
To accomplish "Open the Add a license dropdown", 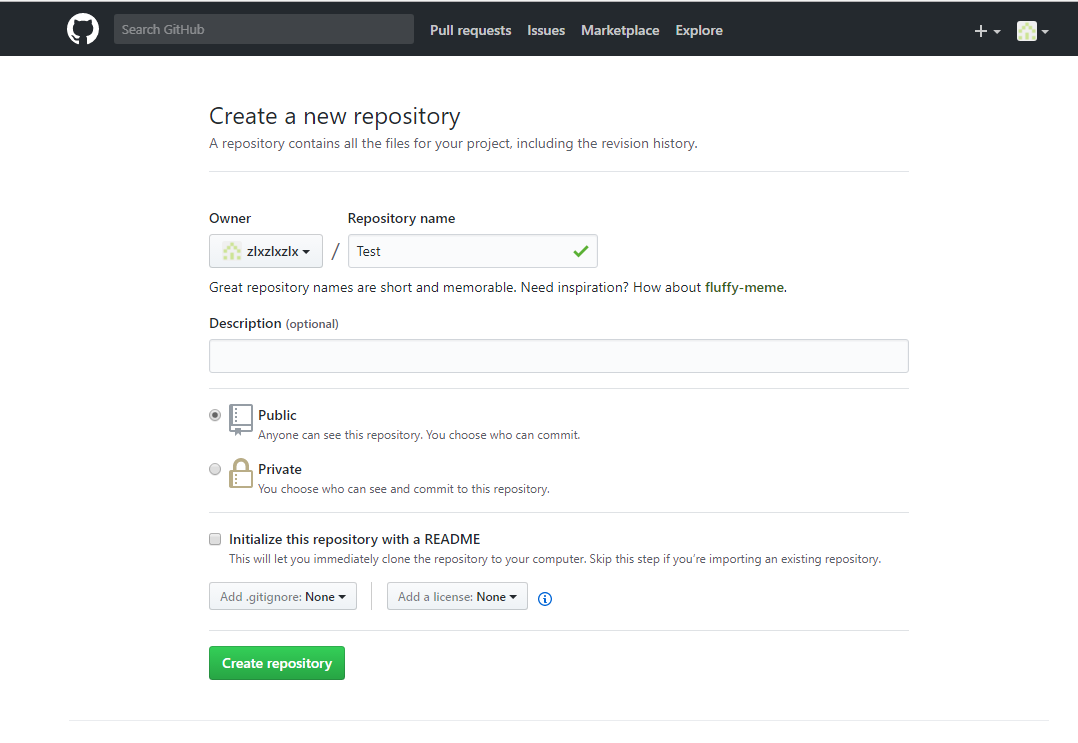I will click(457, 597).
